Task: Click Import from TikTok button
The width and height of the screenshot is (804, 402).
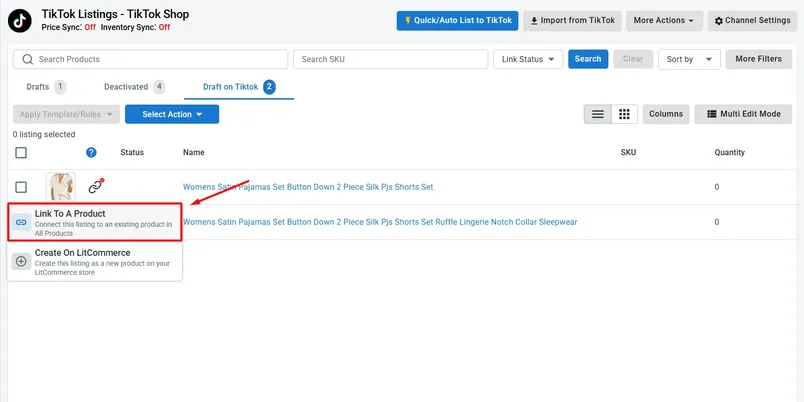Action: [x=572, y=21]
